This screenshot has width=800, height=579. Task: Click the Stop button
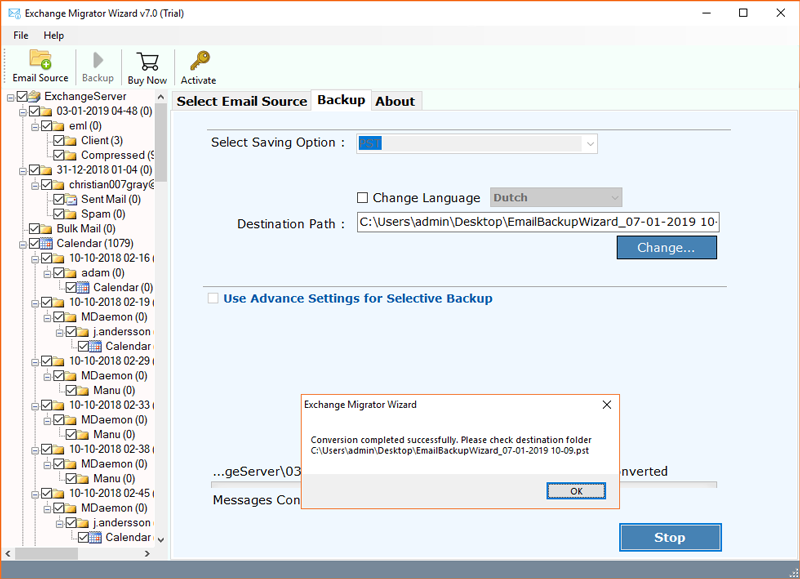point(670,537)
